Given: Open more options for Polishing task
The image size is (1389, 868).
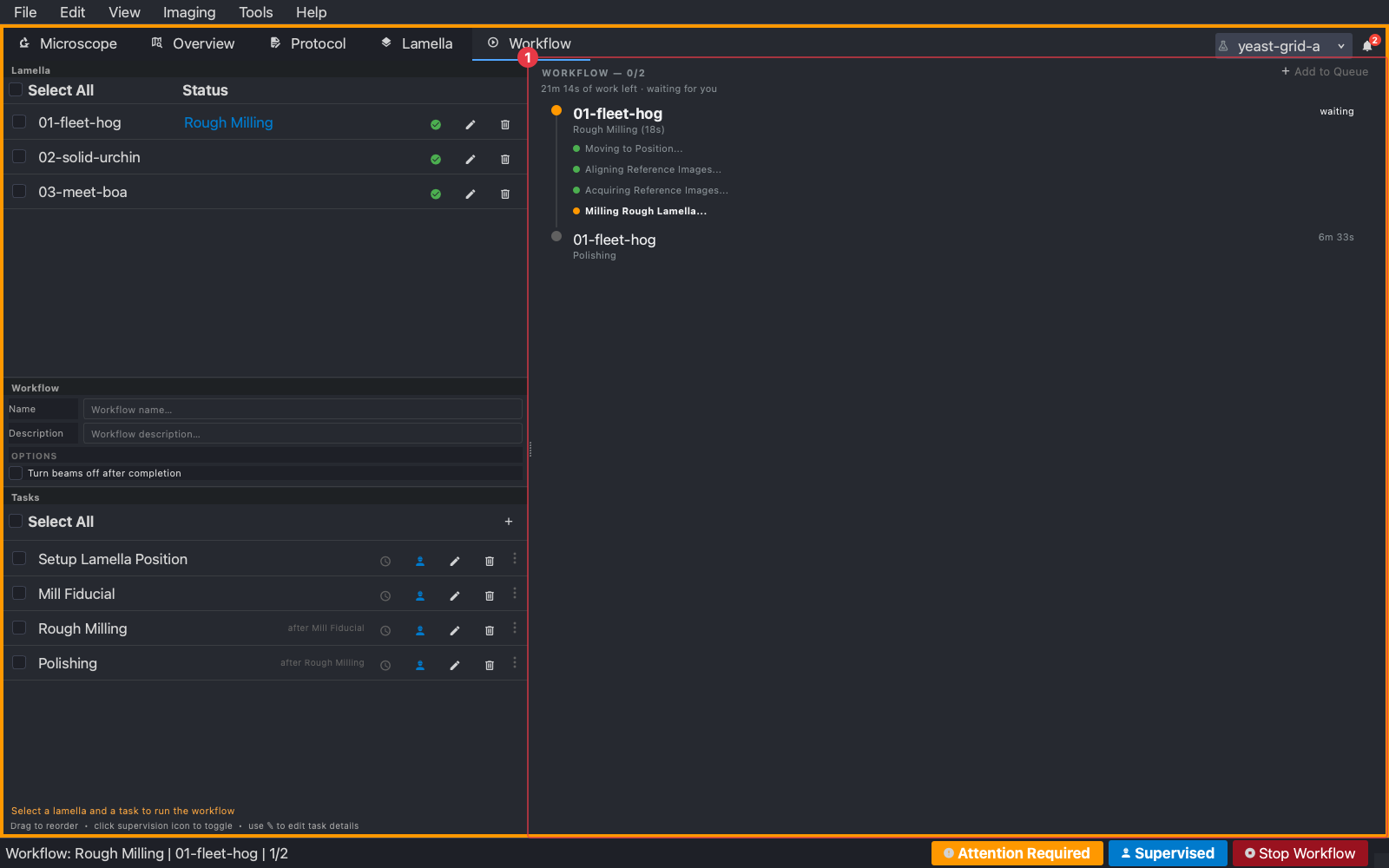Looking at the screenshot, I should (x=515, y=663).
